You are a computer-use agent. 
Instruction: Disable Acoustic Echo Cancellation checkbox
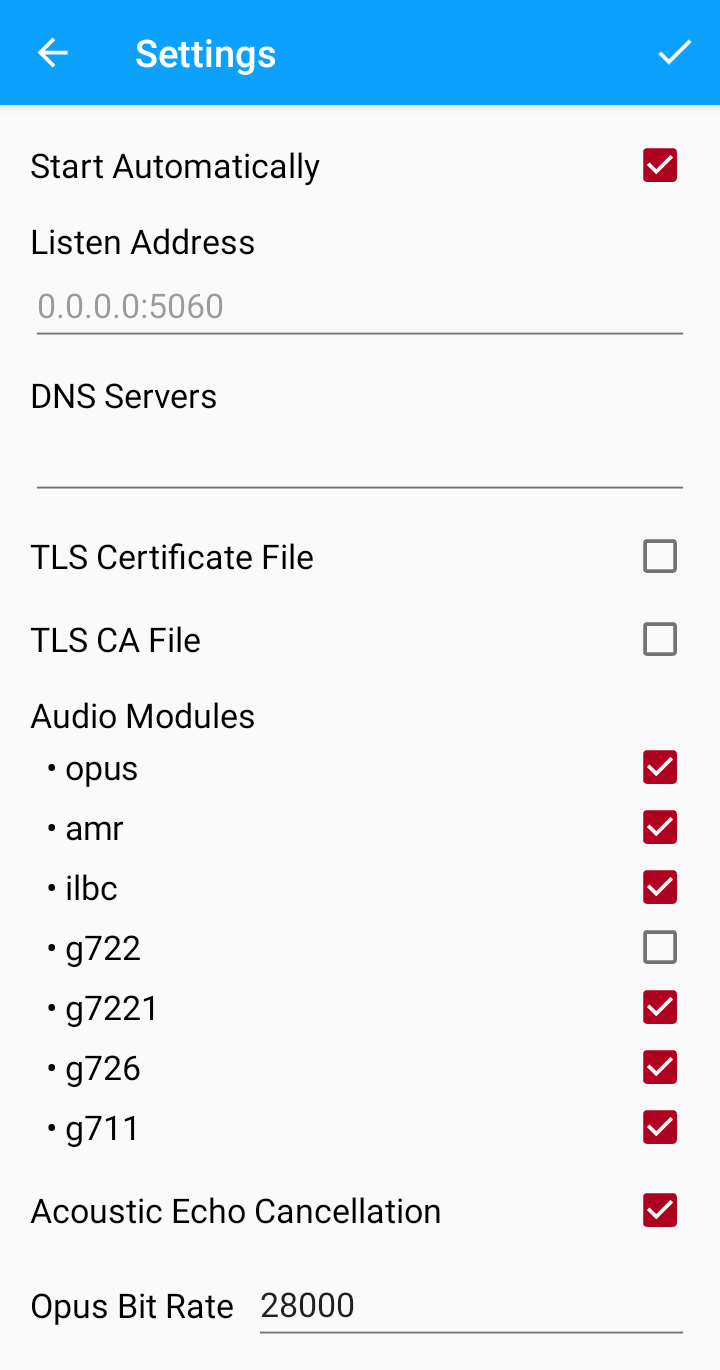tap(660, 1210)
